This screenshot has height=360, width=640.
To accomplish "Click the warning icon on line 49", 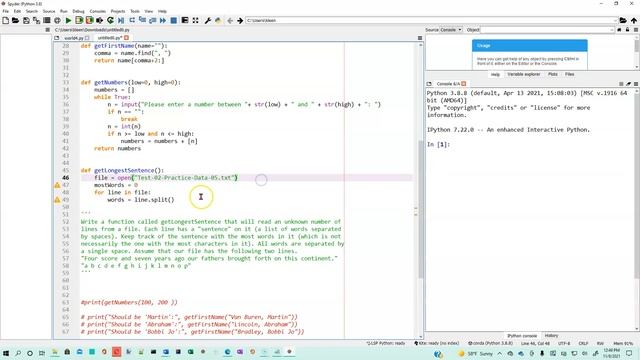I will pos(58,200).
